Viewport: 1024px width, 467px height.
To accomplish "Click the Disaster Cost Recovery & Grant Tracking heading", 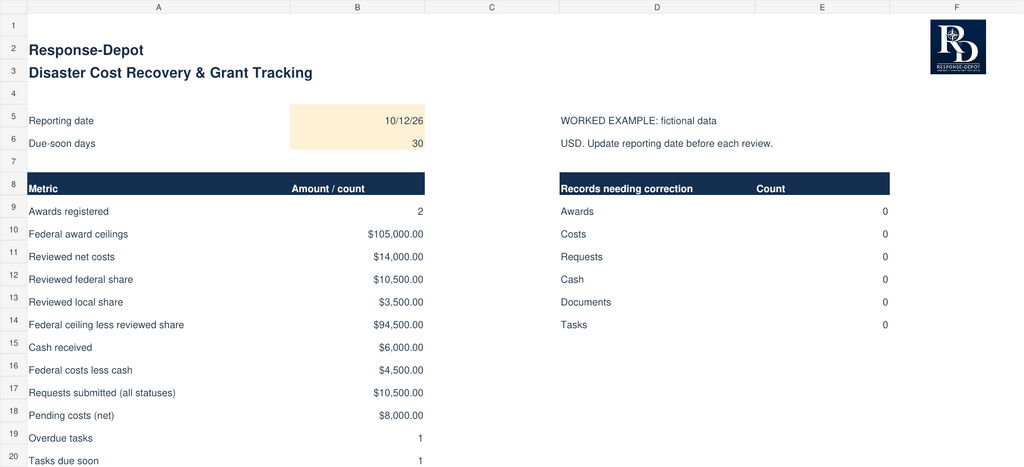I will pos(170,73).
